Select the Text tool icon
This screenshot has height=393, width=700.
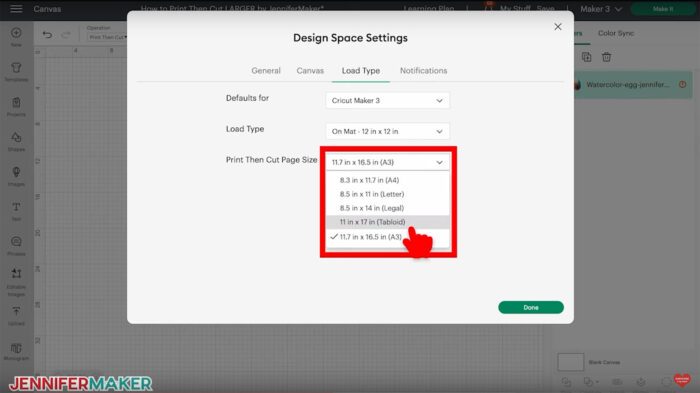coord(16,207)
